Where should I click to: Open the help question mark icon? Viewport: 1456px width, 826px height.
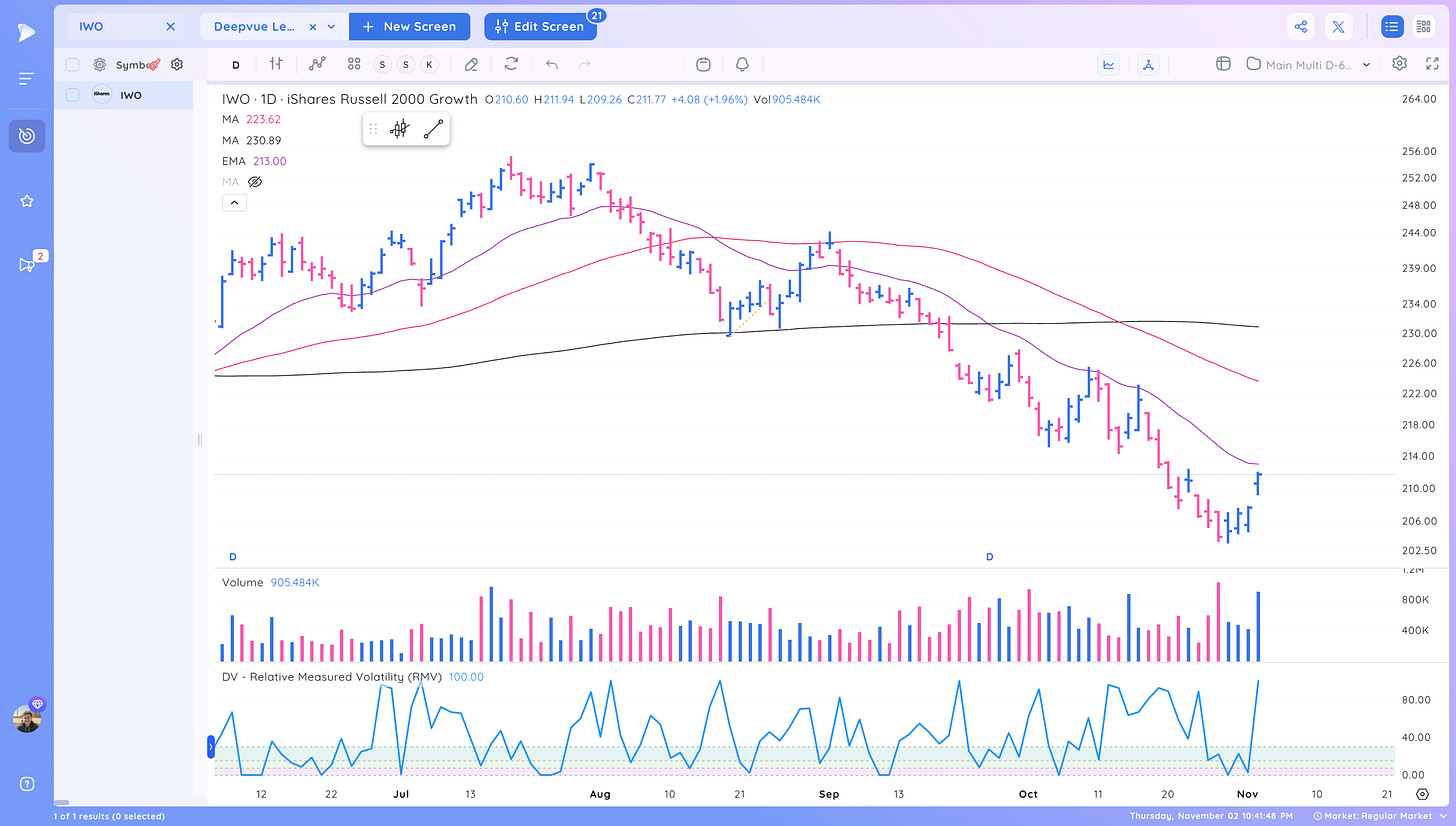26,783
